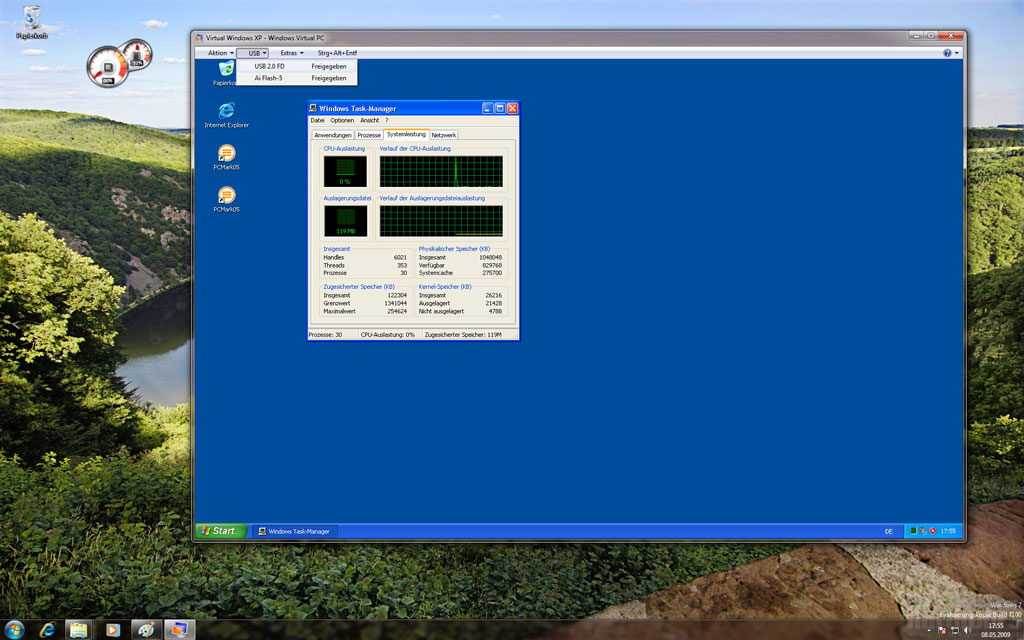Screen dimensions: 1024x640
Task: Click the Windows XP Start button
Action: [217, 531]
